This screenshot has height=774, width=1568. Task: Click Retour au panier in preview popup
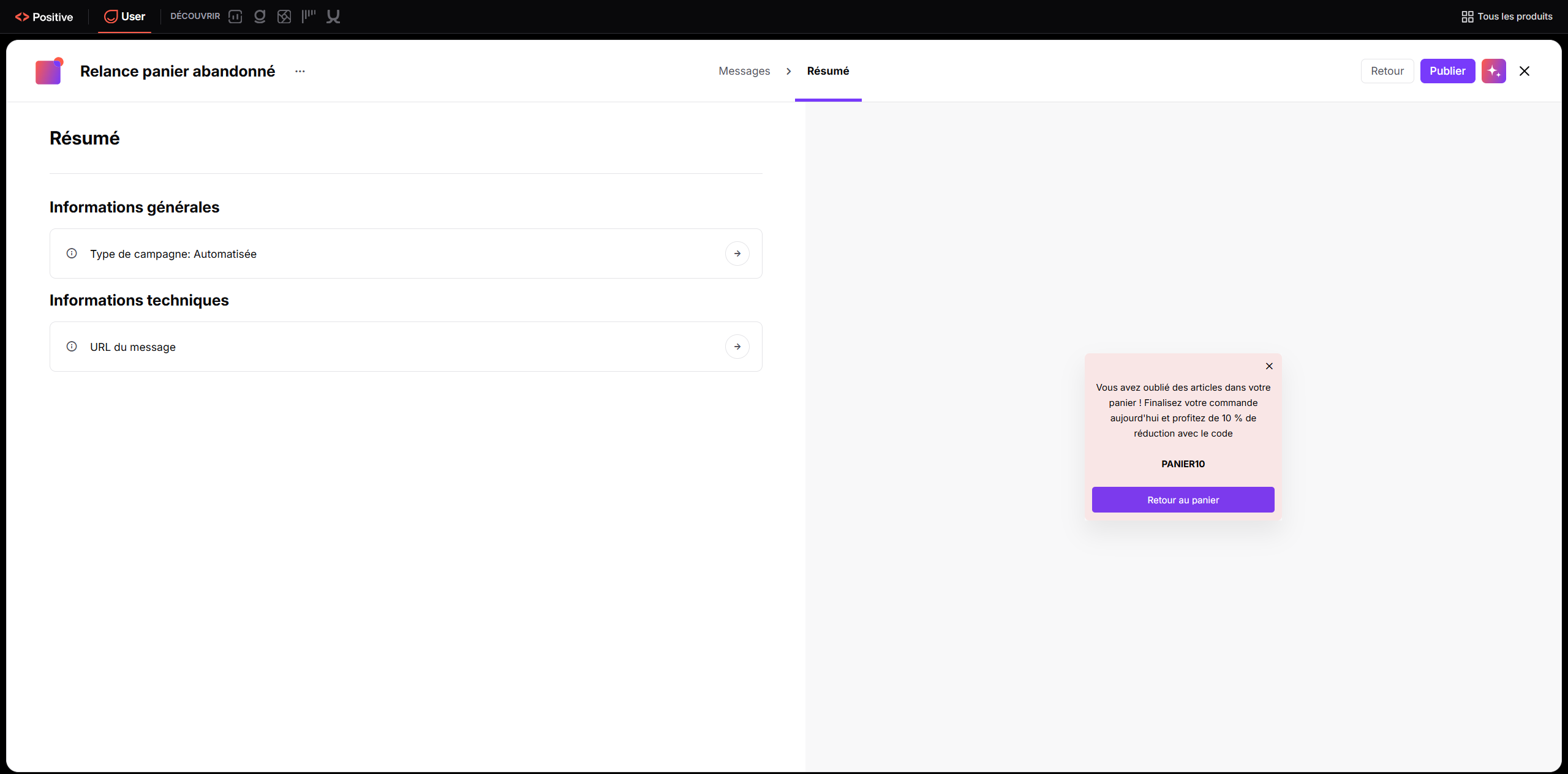1183,500
